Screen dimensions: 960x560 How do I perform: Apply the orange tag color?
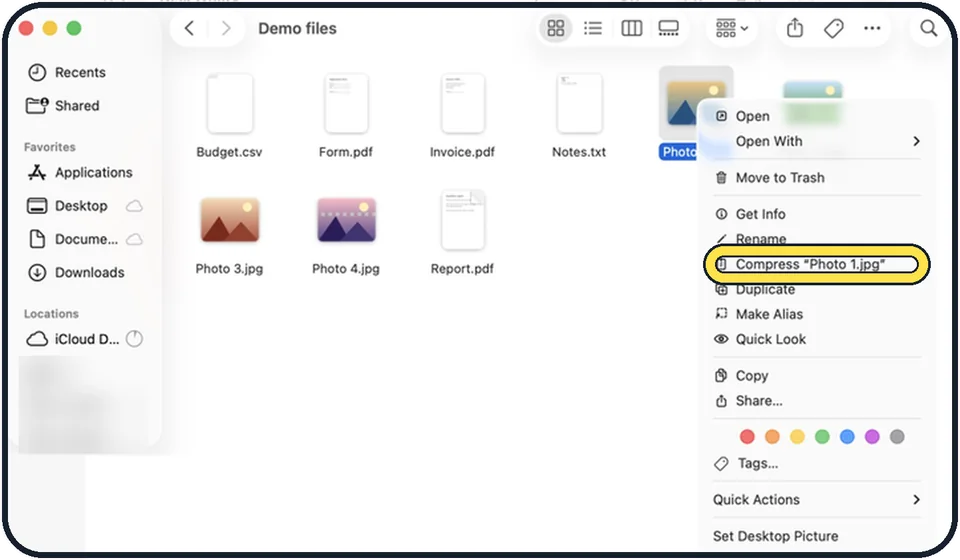(x=772, y=436)
